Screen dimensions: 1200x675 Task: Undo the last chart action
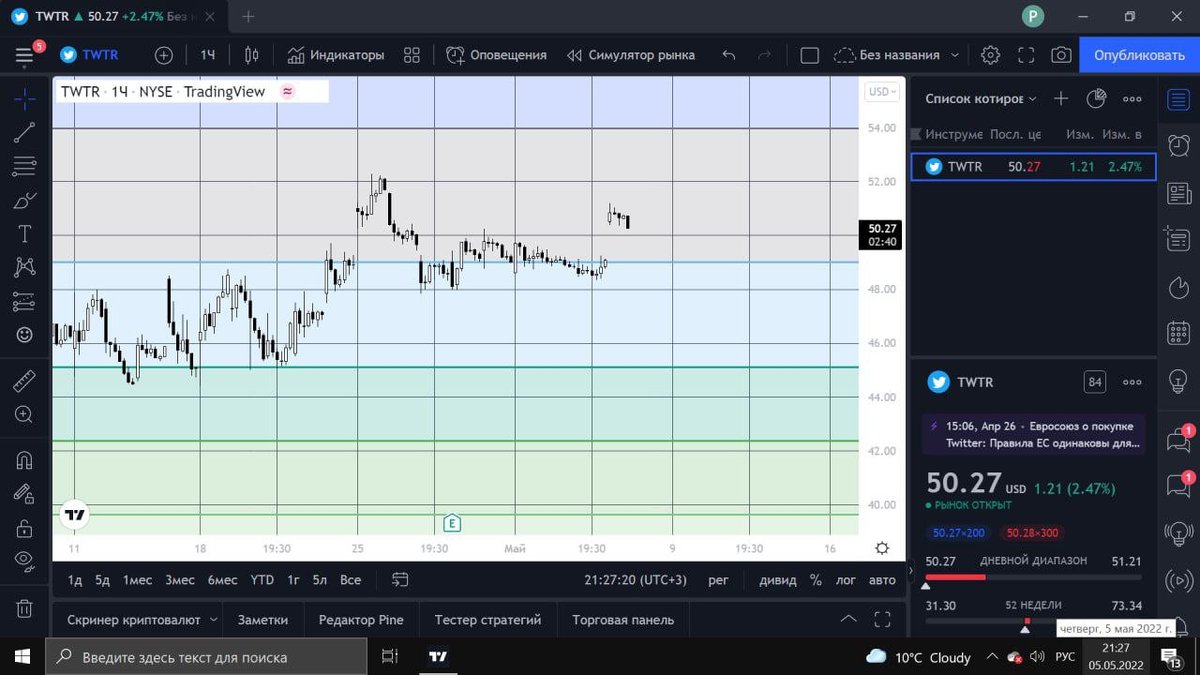click(x=729, y=55)
